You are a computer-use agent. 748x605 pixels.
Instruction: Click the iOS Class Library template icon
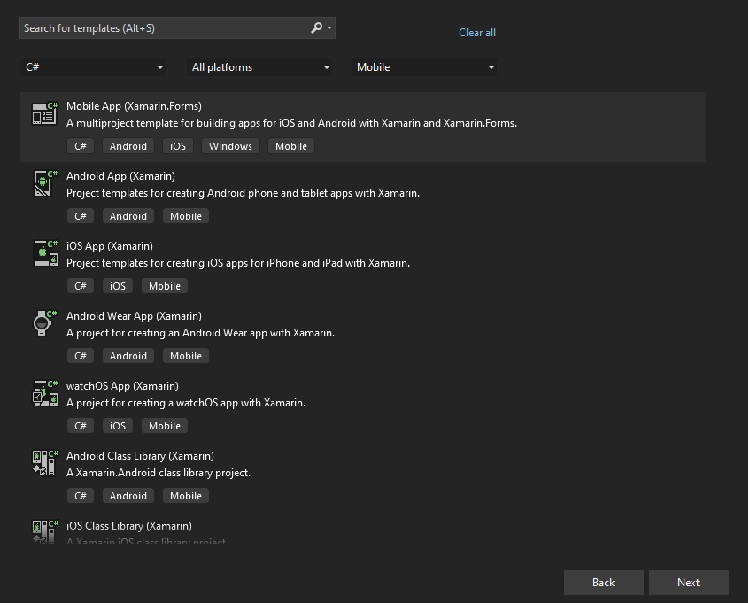[44, 531]
